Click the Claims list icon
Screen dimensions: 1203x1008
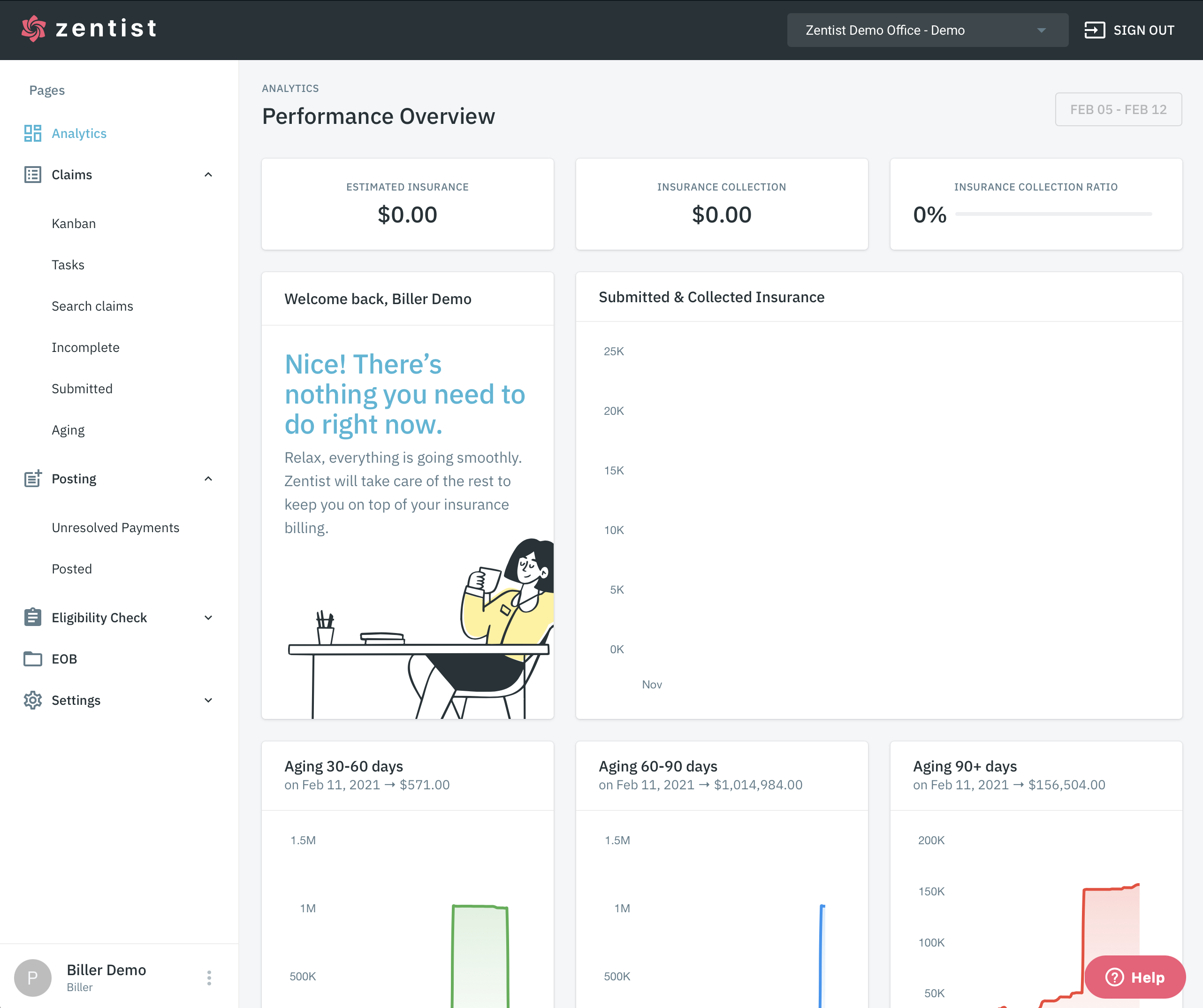[33, 174]
